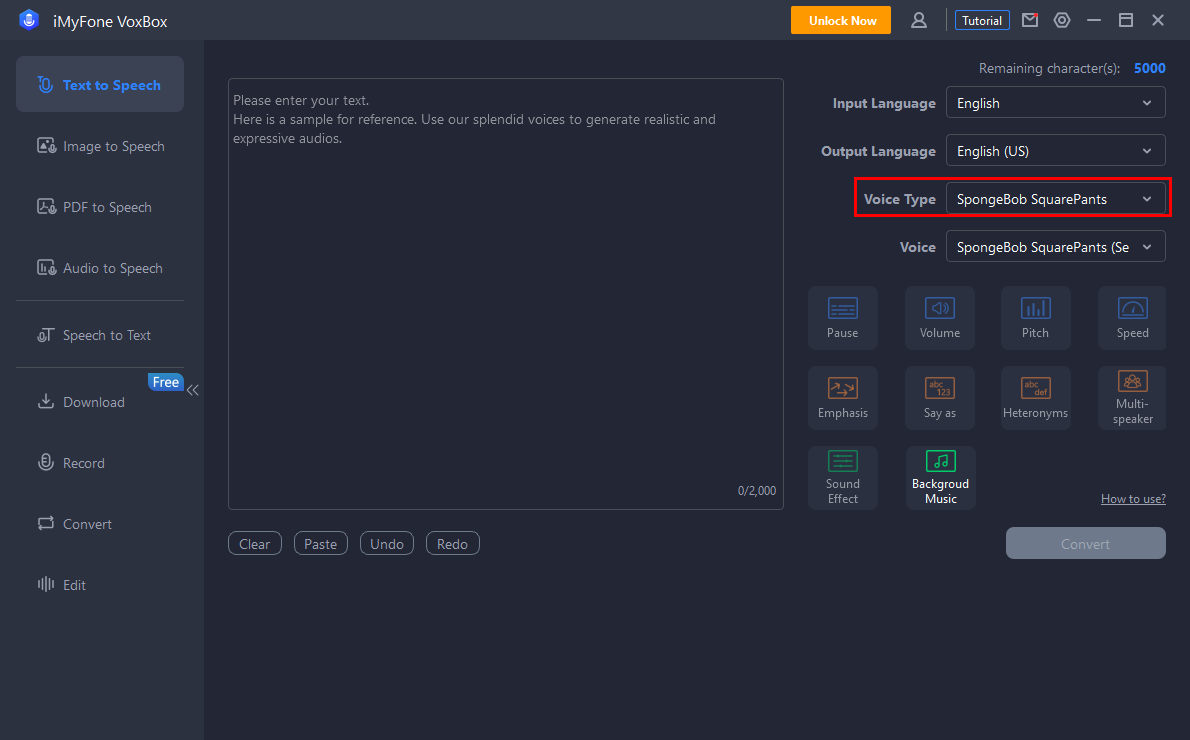1190x740 pixels.
Task: Add Backgroud Music
Action: (940, 477)
